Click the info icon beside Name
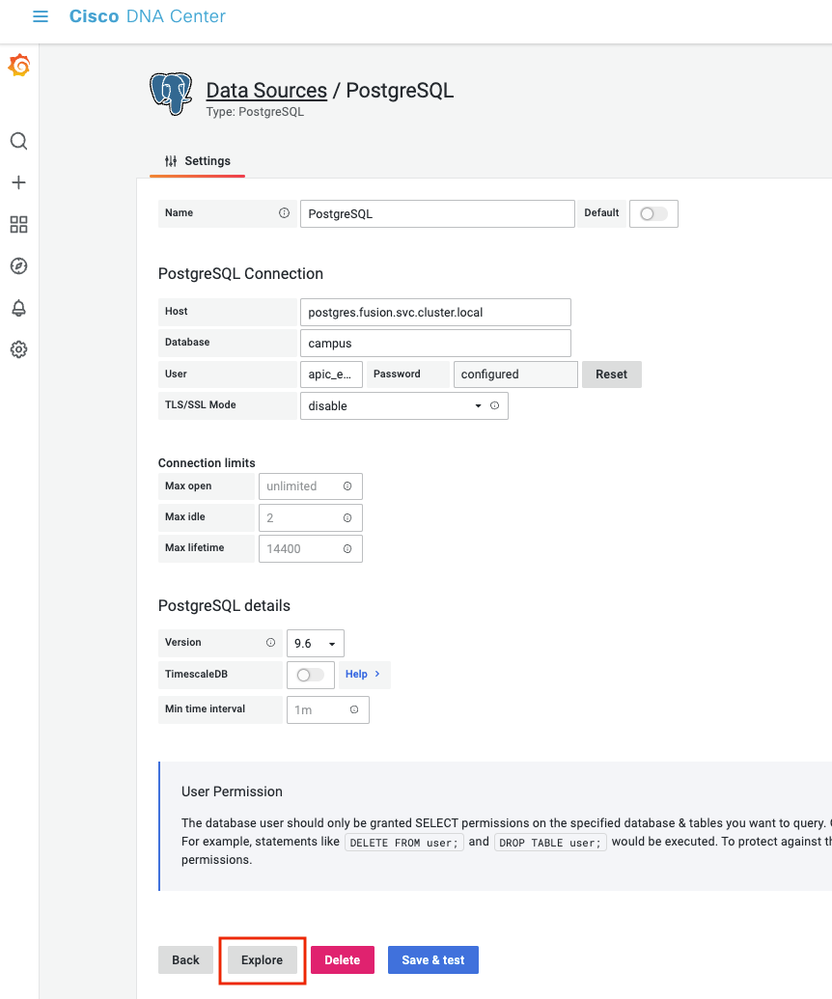This screenshot has height=999, width=832. click(x=284, y=213)
